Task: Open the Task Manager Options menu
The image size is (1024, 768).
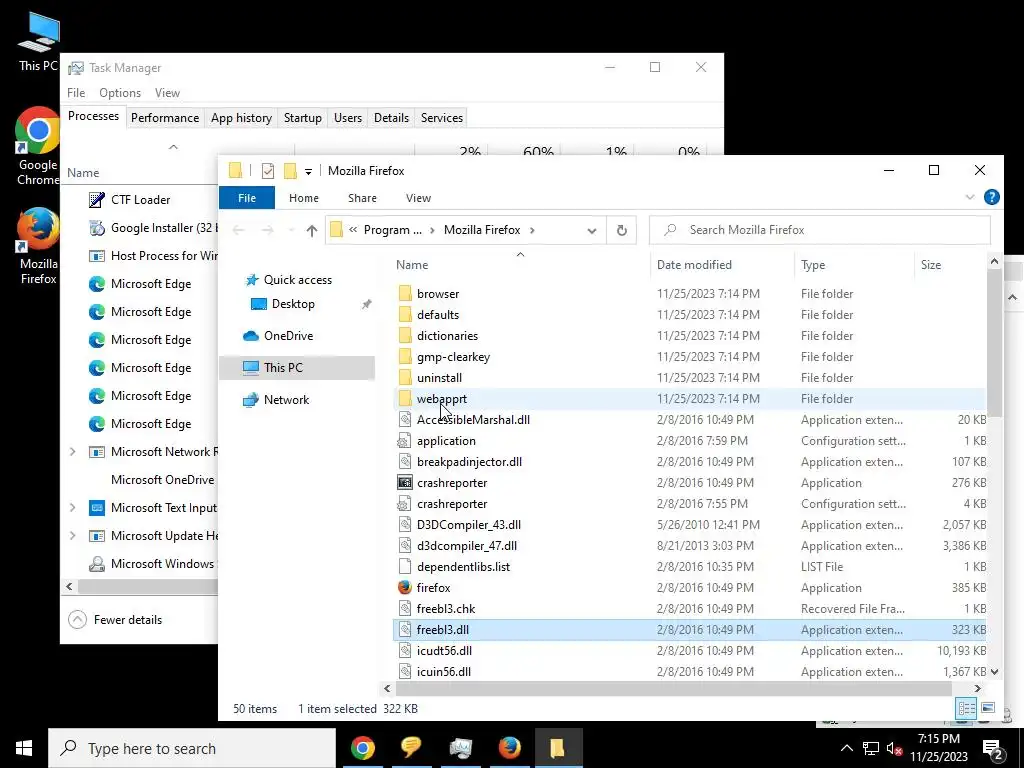Action: (x=120, y=93)
